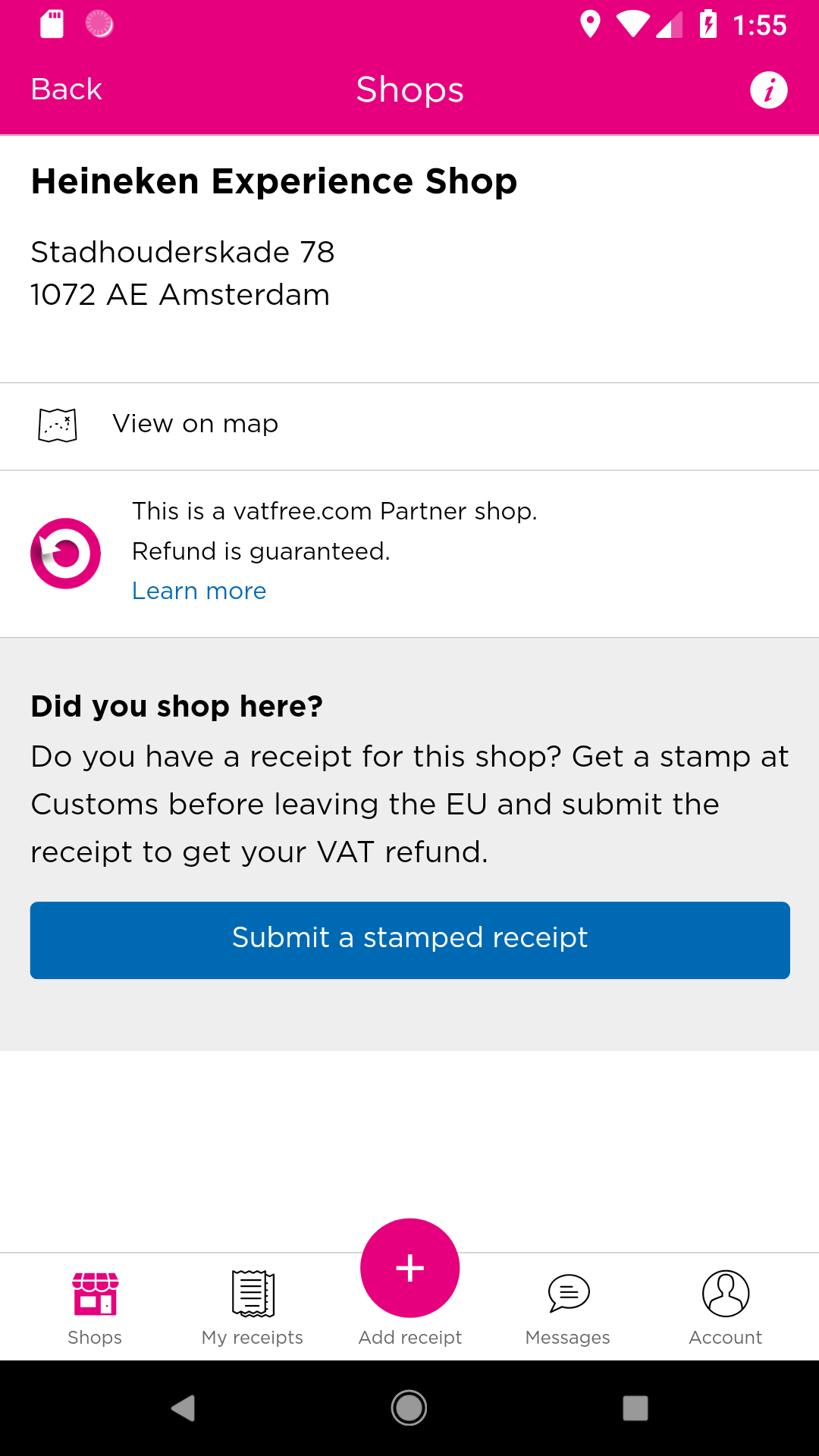Viewport: 819px width, 1456px height.
Task: Follow the Learn more link
Action: click(x=199, y=591)
